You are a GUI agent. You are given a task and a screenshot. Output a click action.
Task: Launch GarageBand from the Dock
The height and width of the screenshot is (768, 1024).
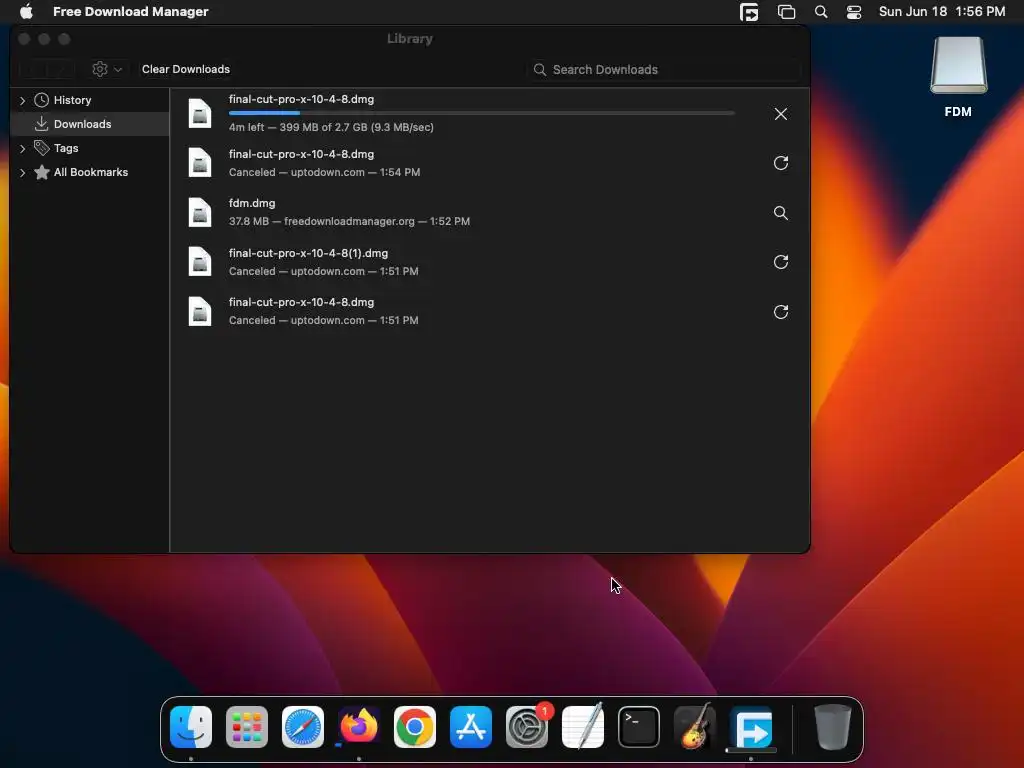click(x=694, y=727)
